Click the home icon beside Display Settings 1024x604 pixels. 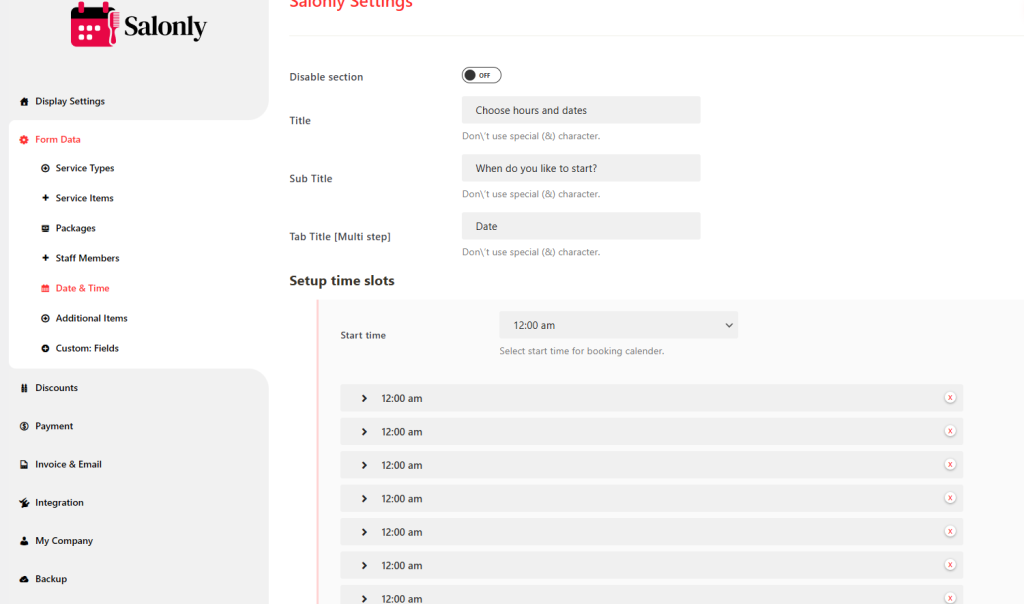pyautogui.click(x=24, y=102)
